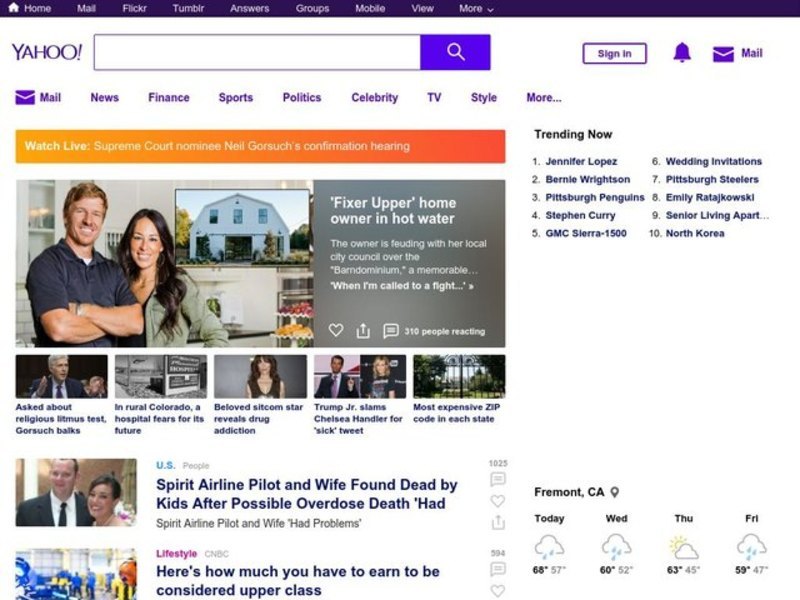Heart the Spirit Airline pilot article
Screen dimensions: 800x600
(497, 501)
